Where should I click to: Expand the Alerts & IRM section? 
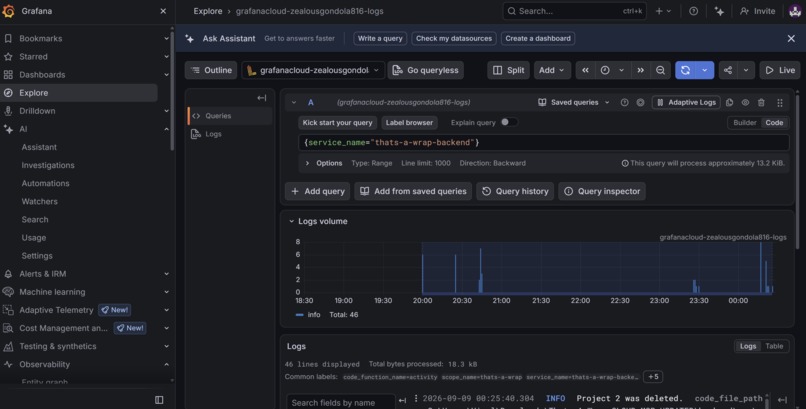pyautogui.click(x=166, y=274)
